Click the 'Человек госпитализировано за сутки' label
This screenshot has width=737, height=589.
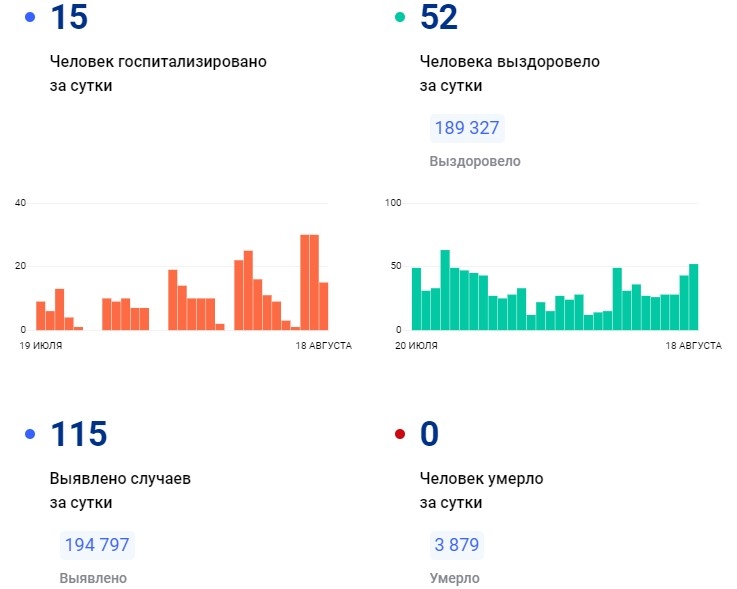[x=158, y=73]
